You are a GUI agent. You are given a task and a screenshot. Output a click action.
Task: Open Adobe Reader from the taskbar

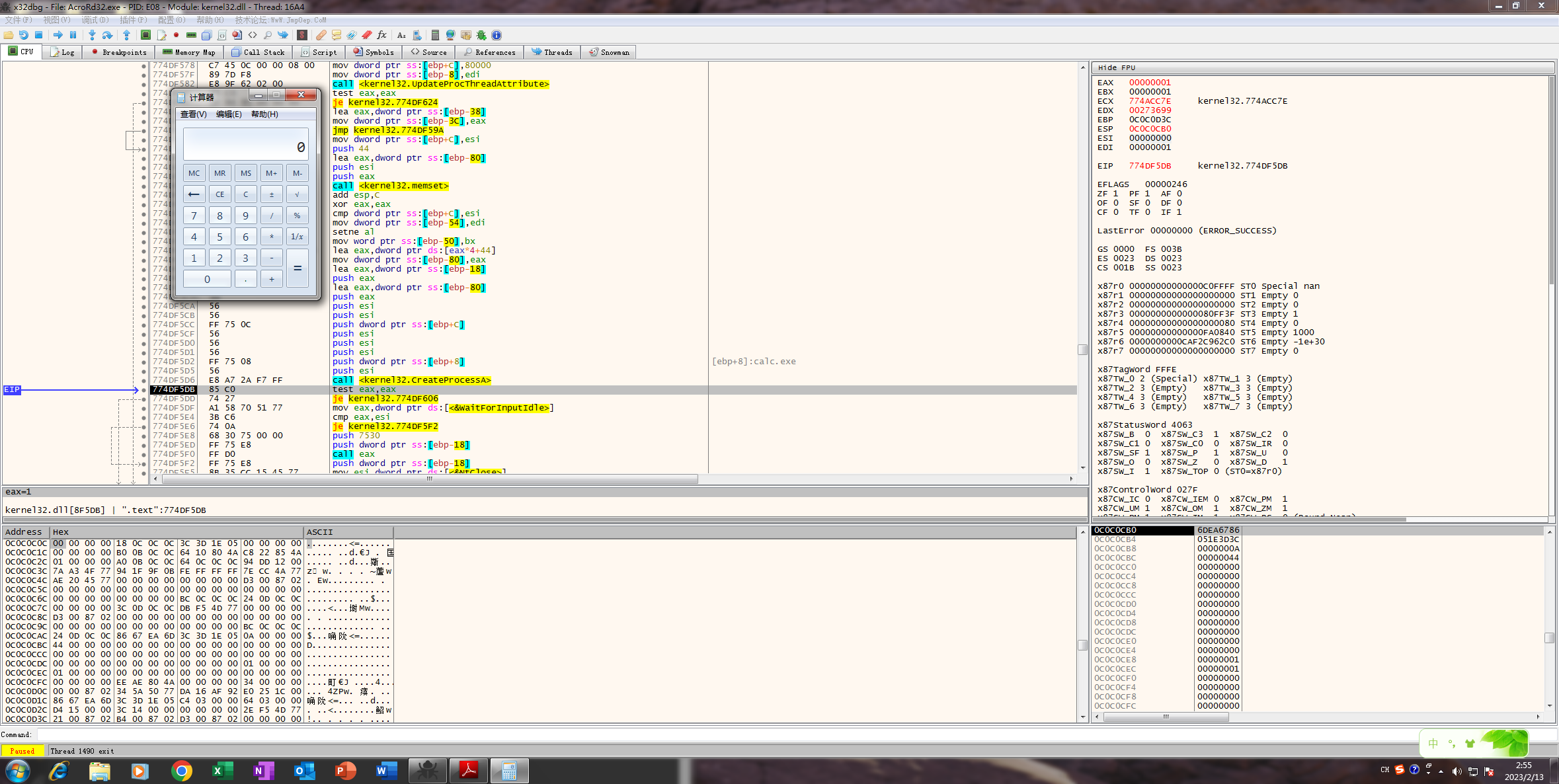pyautogui.click(x=469, y=771)
